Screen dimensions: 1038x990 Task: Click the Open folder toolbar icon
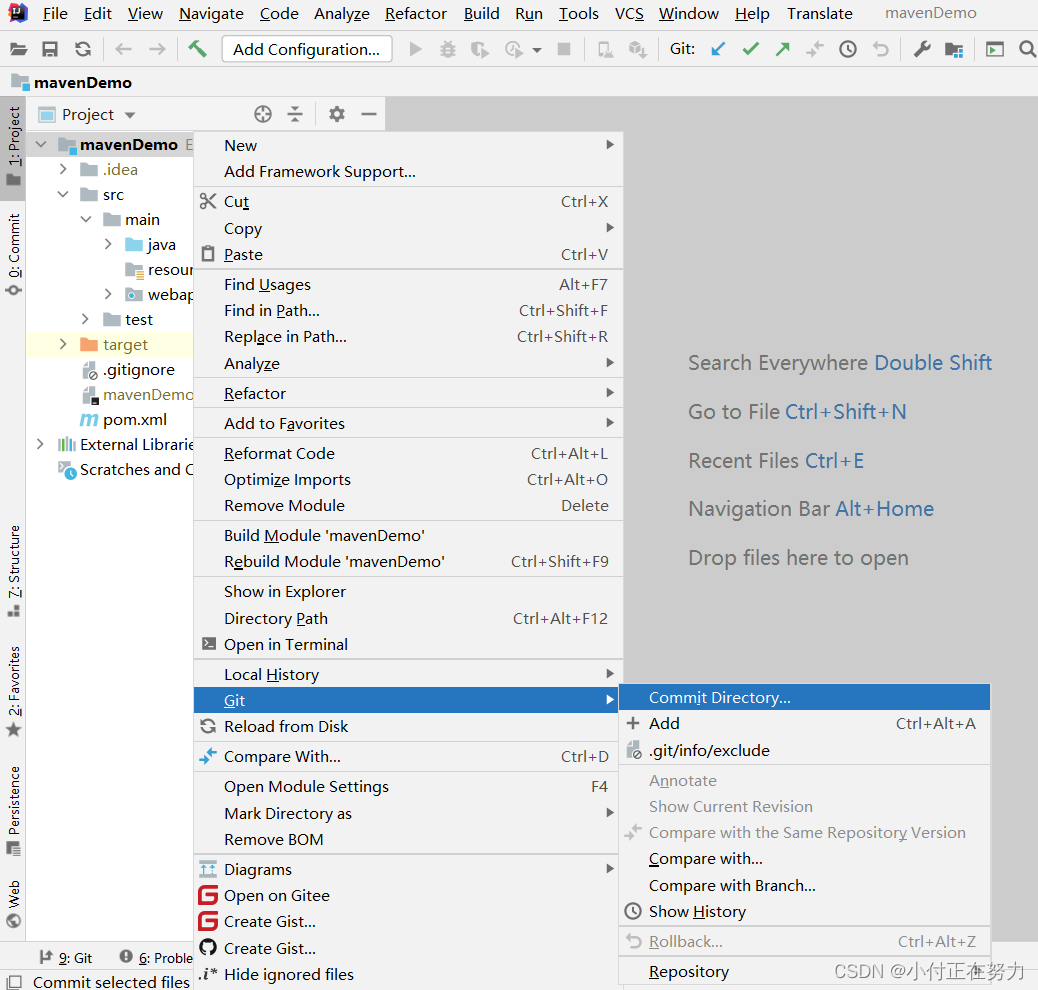click(x=18, y=49)
